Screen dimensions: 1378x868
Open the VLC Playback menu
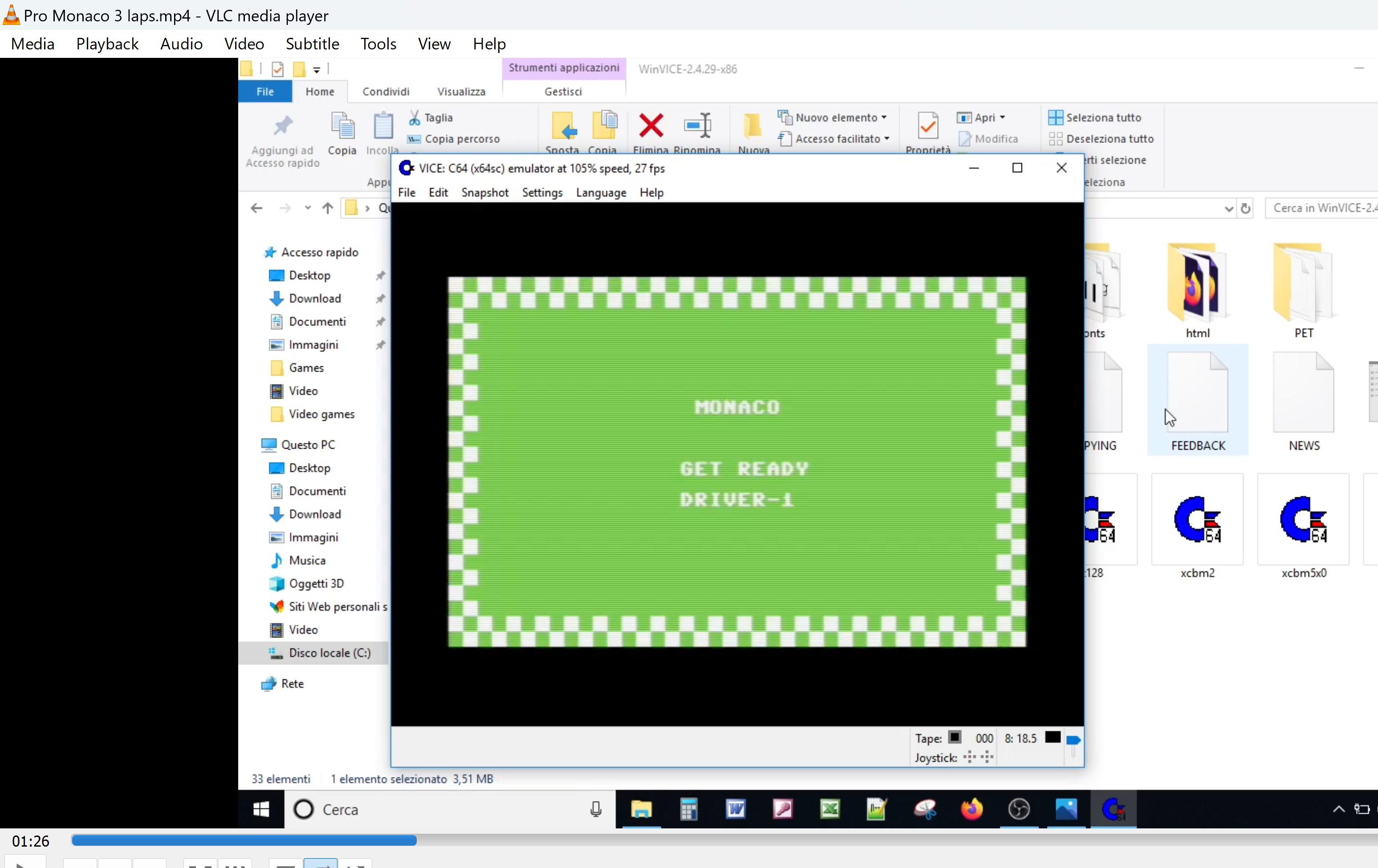click(x=107, y=44)
